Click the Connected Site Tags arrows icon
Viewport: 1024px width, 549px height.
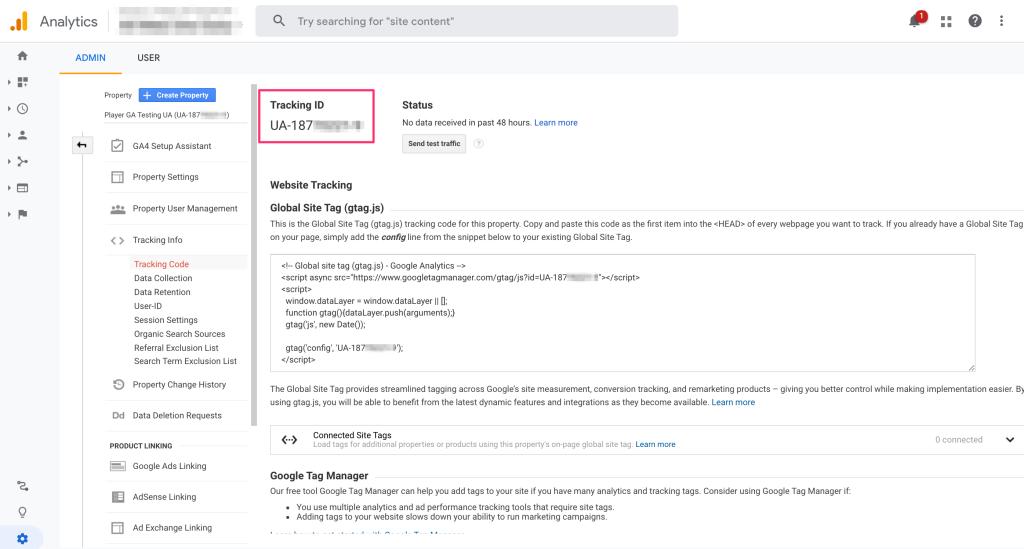tap(289, 440)
